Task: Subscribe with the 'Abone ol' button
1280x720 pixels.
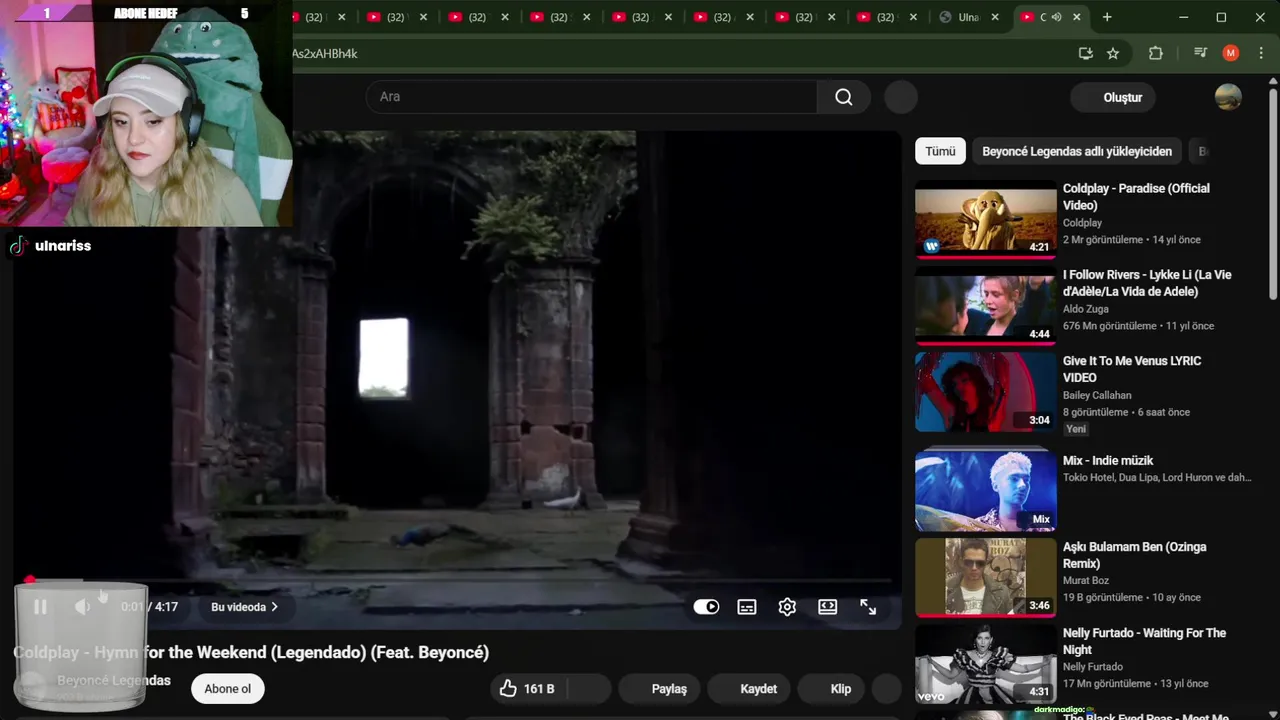Action: [228, 688]
